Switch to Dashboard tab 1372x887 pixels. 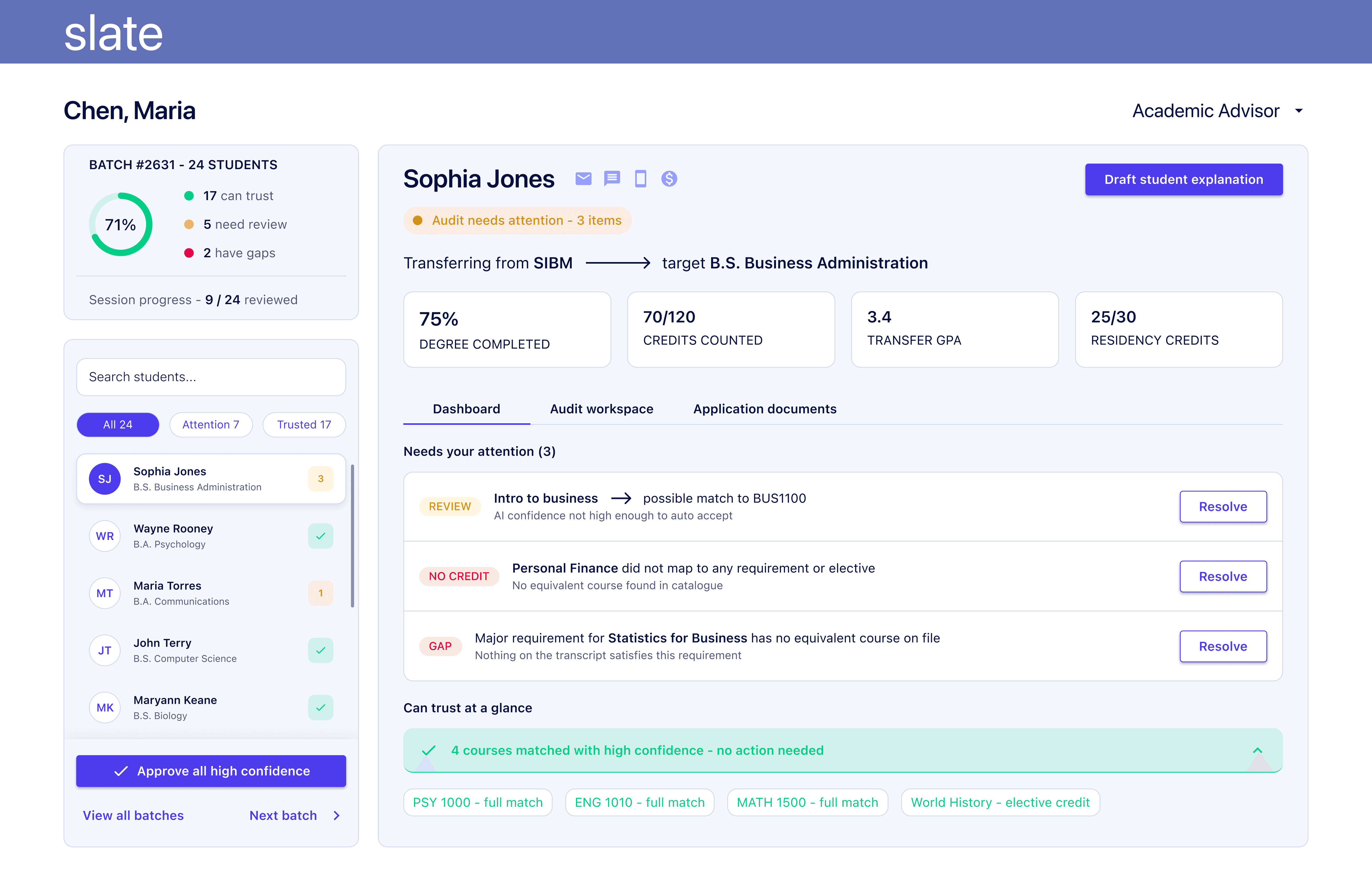point(466,409)
